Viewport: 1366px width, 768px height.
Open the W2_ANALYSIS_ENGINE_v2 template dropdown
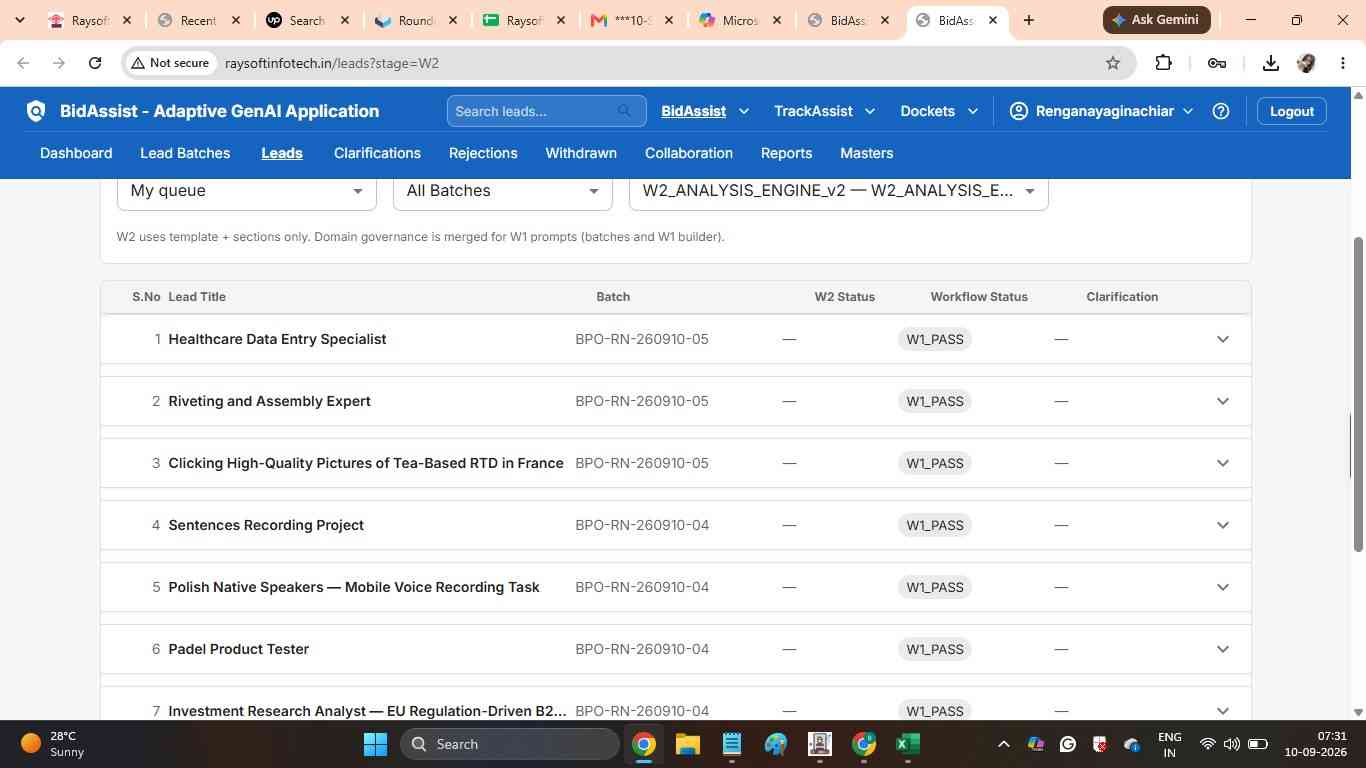(x=839, y=191)
